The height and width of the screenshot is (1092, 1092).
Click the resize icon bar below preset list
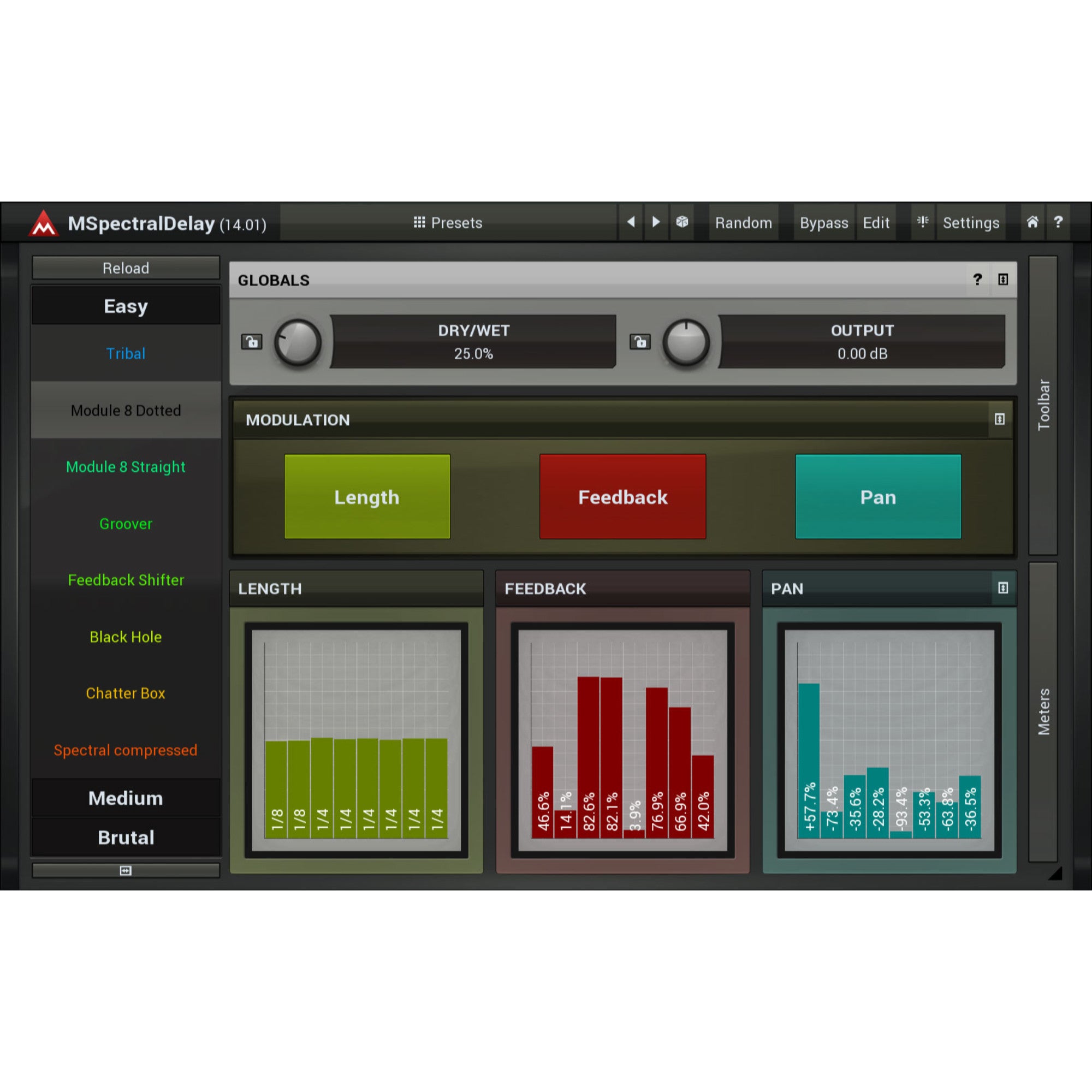[126, 870]
